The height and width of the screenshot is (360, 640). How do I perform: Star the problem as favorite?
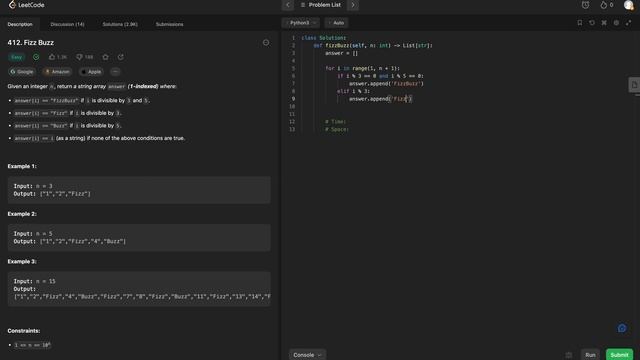tap(106, 57)
